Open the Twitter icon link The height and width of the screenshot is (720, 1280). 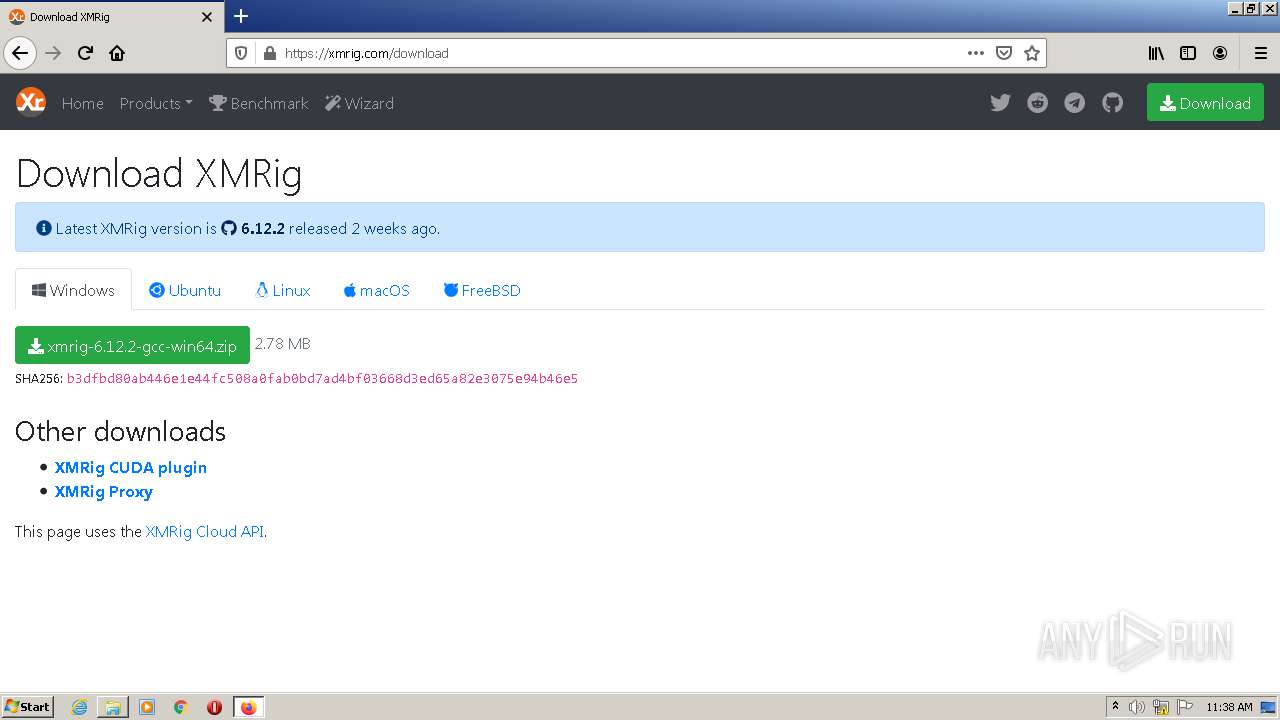[1000, 103]
